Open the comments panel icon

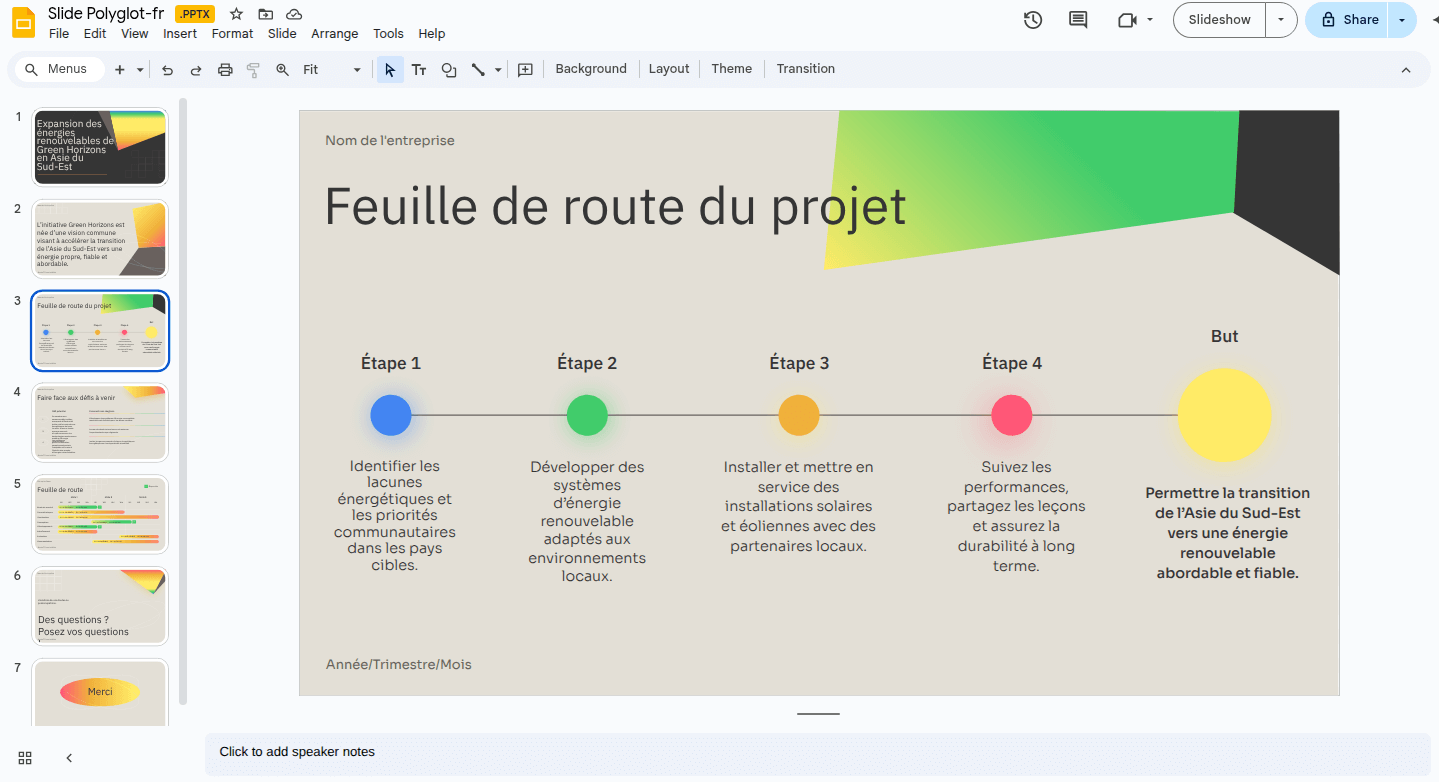click(x=1078, y=20)
